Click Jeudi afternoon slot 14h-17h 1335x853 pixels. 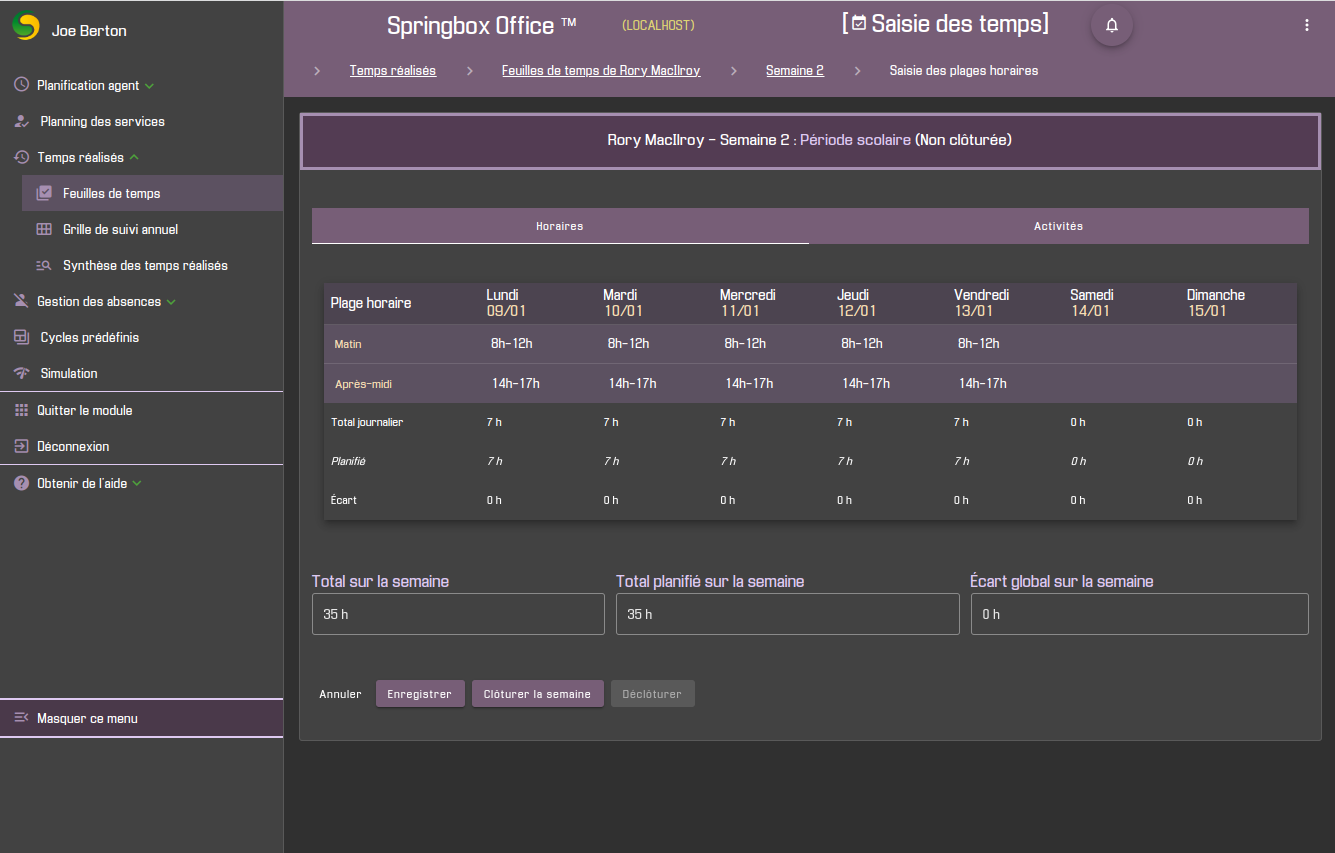(x=866, y=383)
